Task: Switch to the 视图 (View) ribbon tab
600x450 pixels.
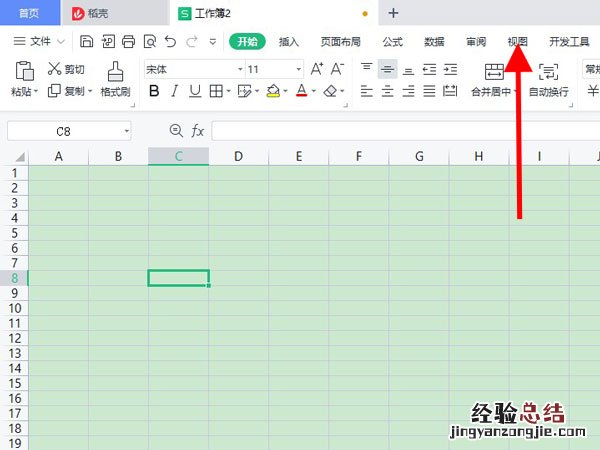Action: click(517, 42)
